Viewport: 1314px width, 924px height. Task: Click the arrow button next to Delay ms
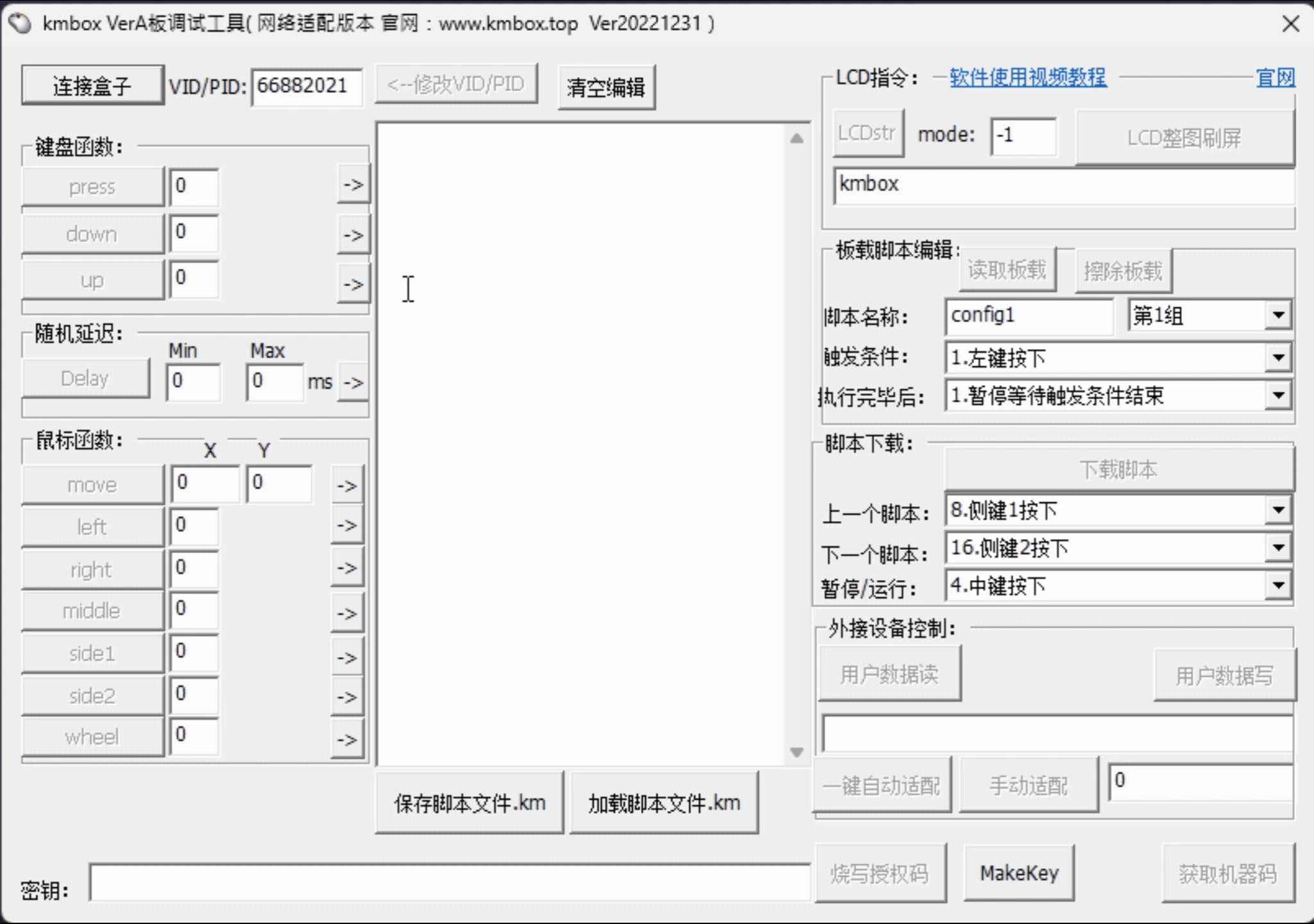click(353, 382)
